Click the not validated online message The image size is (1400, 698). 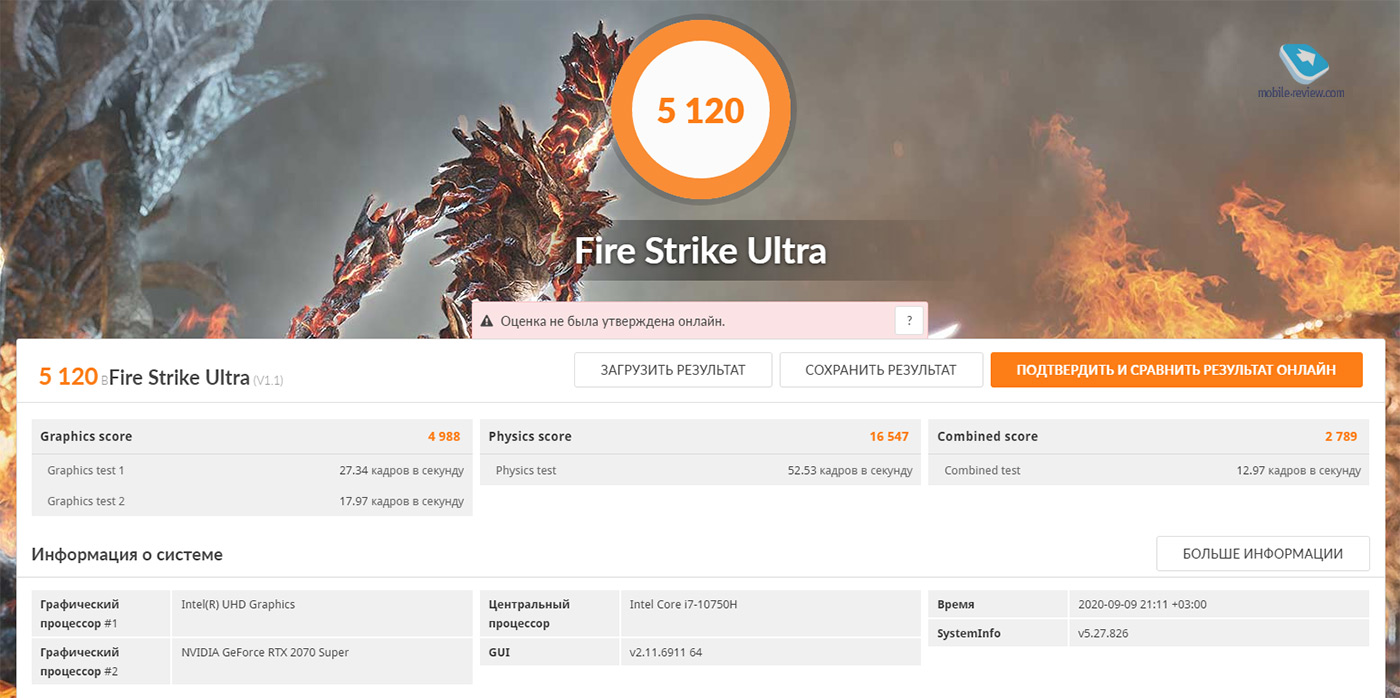(x=613, y=321)
